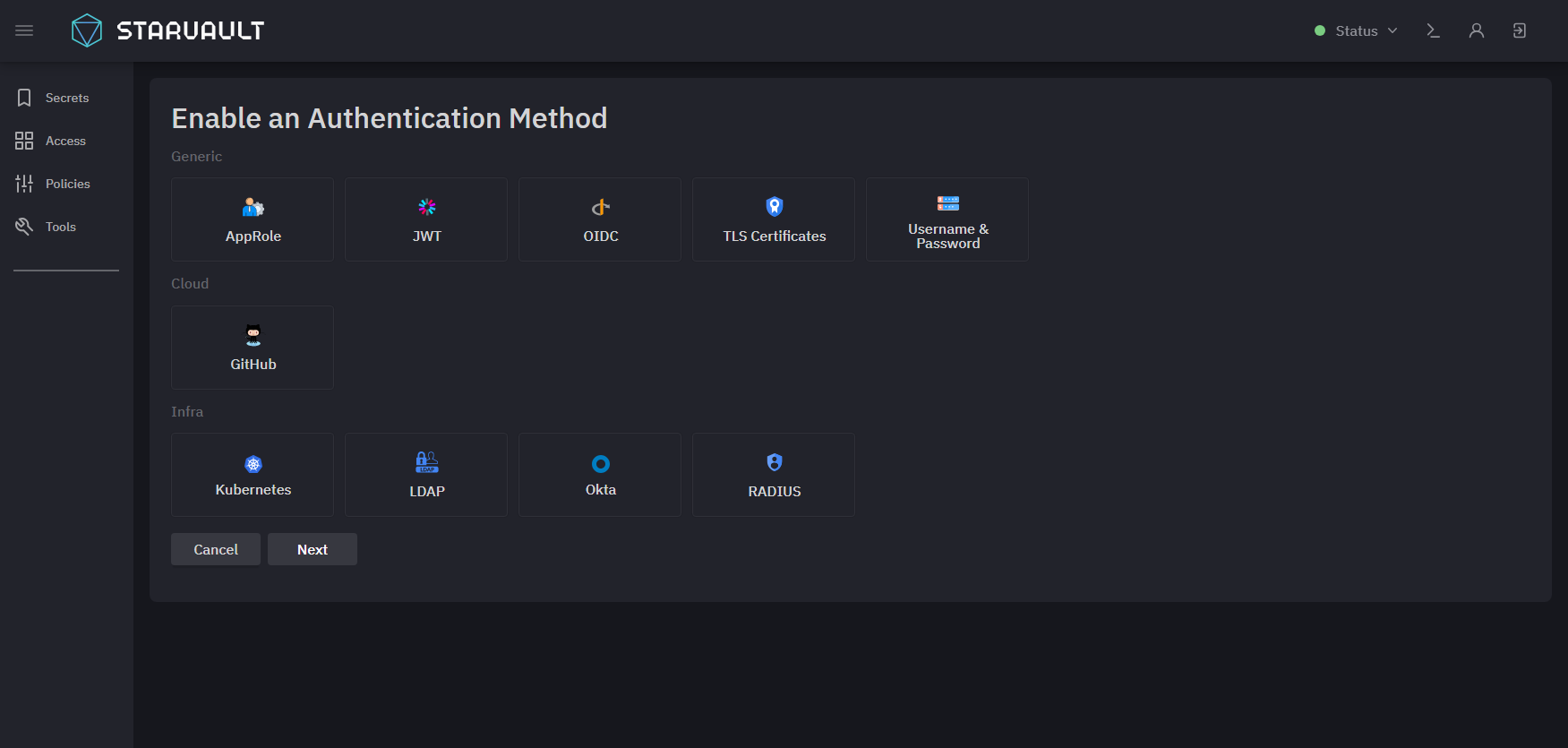Open the console terminal icon

point(1433,30)
